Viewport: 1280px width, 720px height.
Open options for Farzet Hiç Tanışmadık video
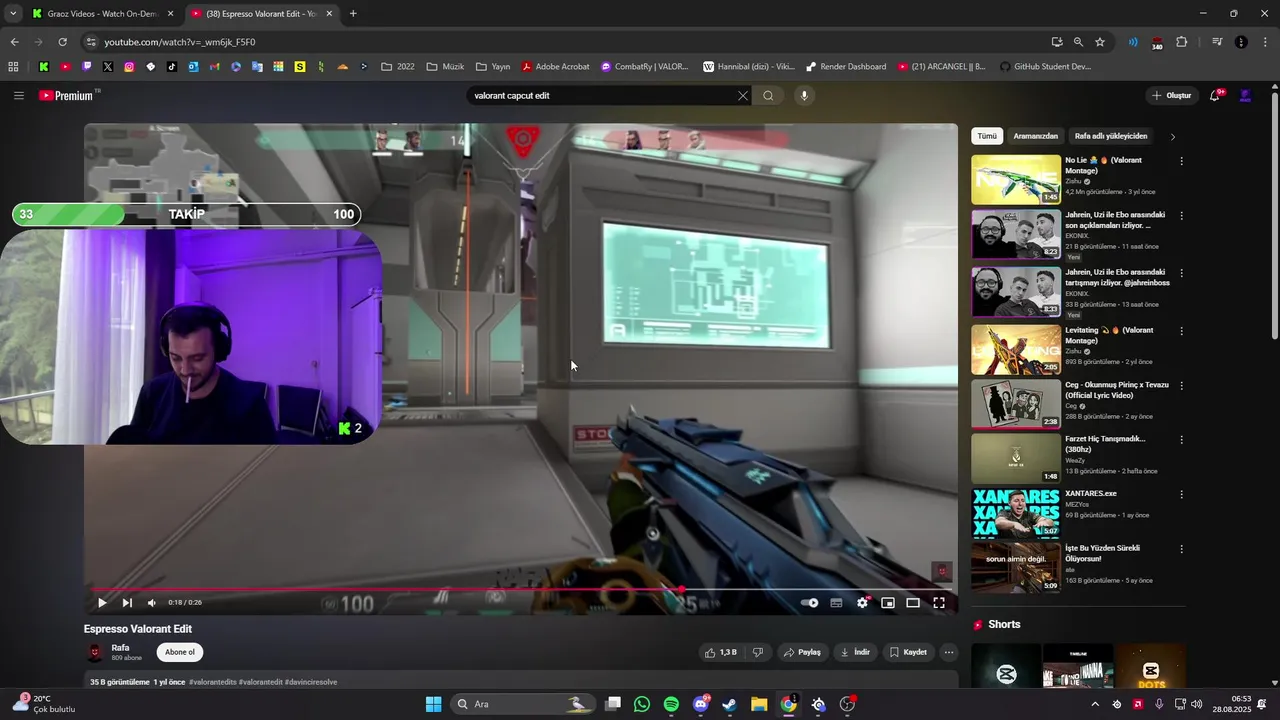(1181, 440)
